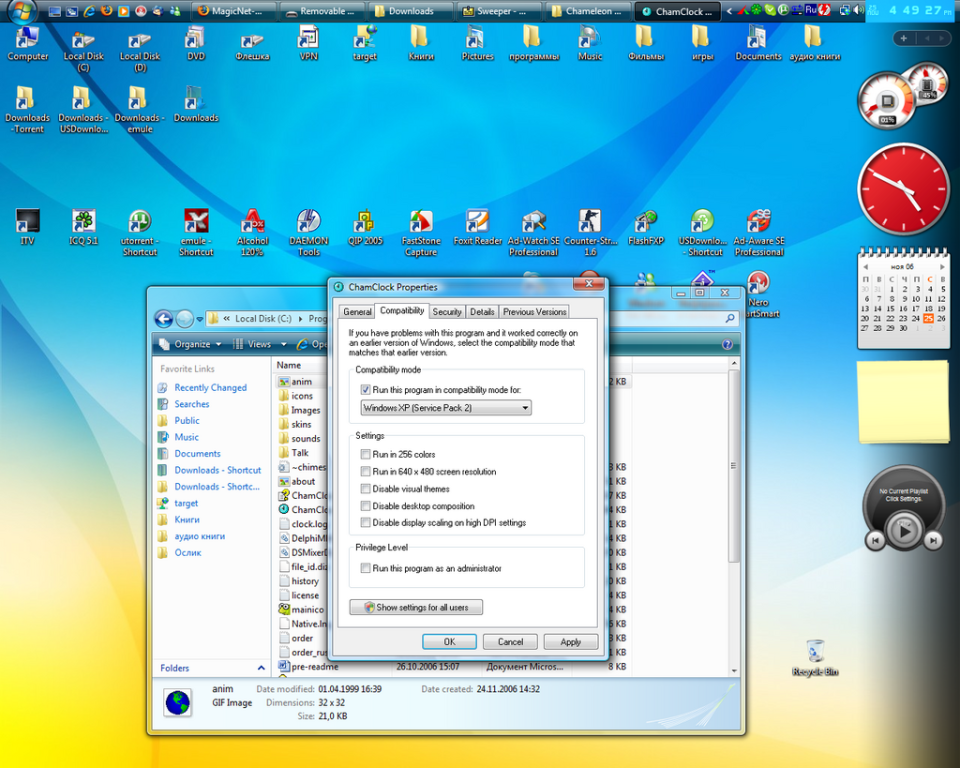Click the Apply button
The image size is (960, 768).
(571, 642)
